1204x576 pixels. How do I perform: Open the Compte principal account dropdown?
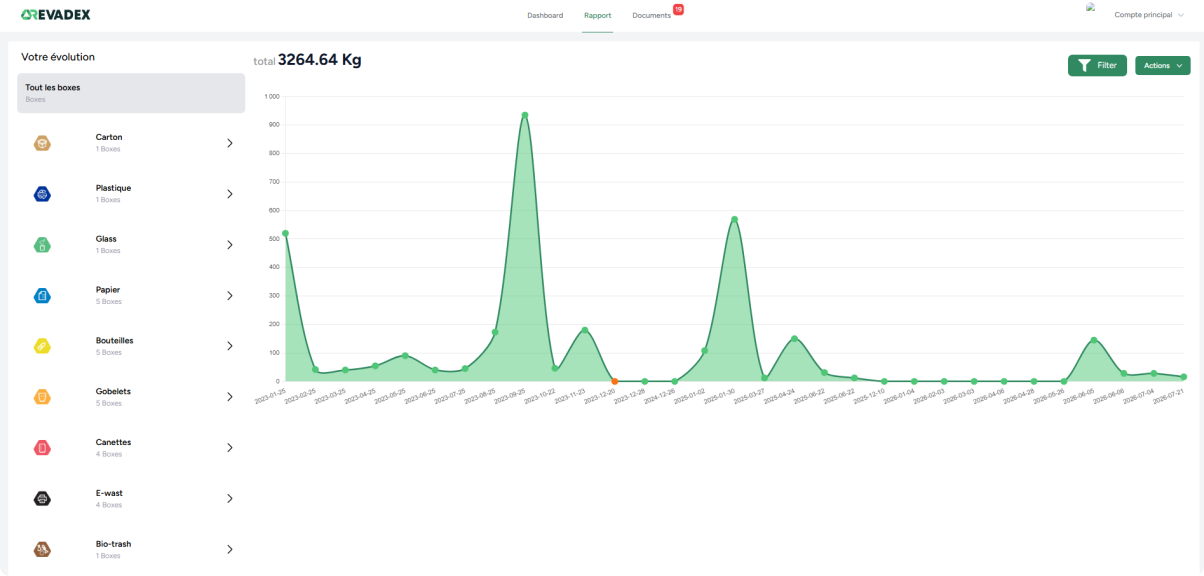[1150, 15]
